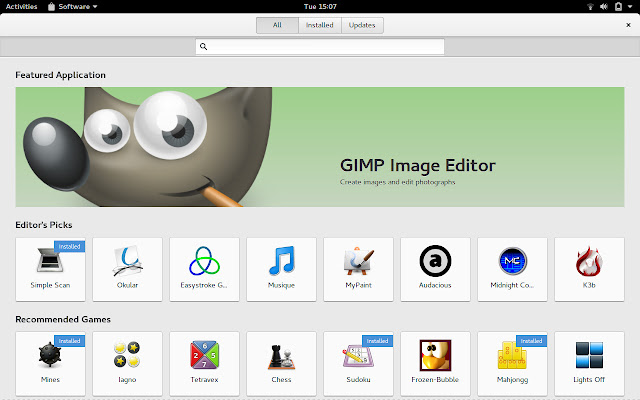This screenshot has width=640, height=400.
Task: Open the Tetravex game icon
Action: pos(204,355)
